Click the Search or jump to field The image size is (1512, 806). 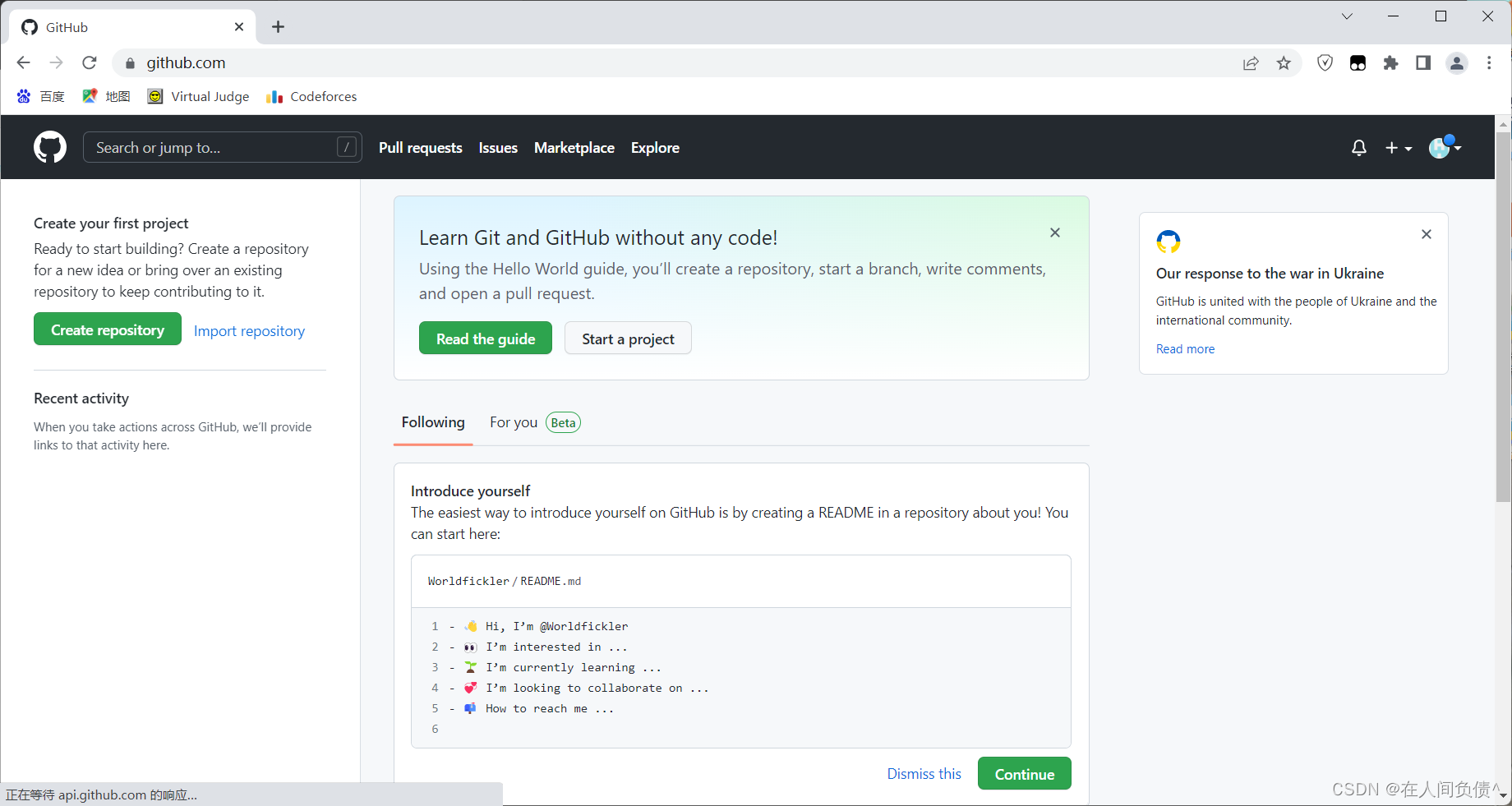click(x=223, y=148)
